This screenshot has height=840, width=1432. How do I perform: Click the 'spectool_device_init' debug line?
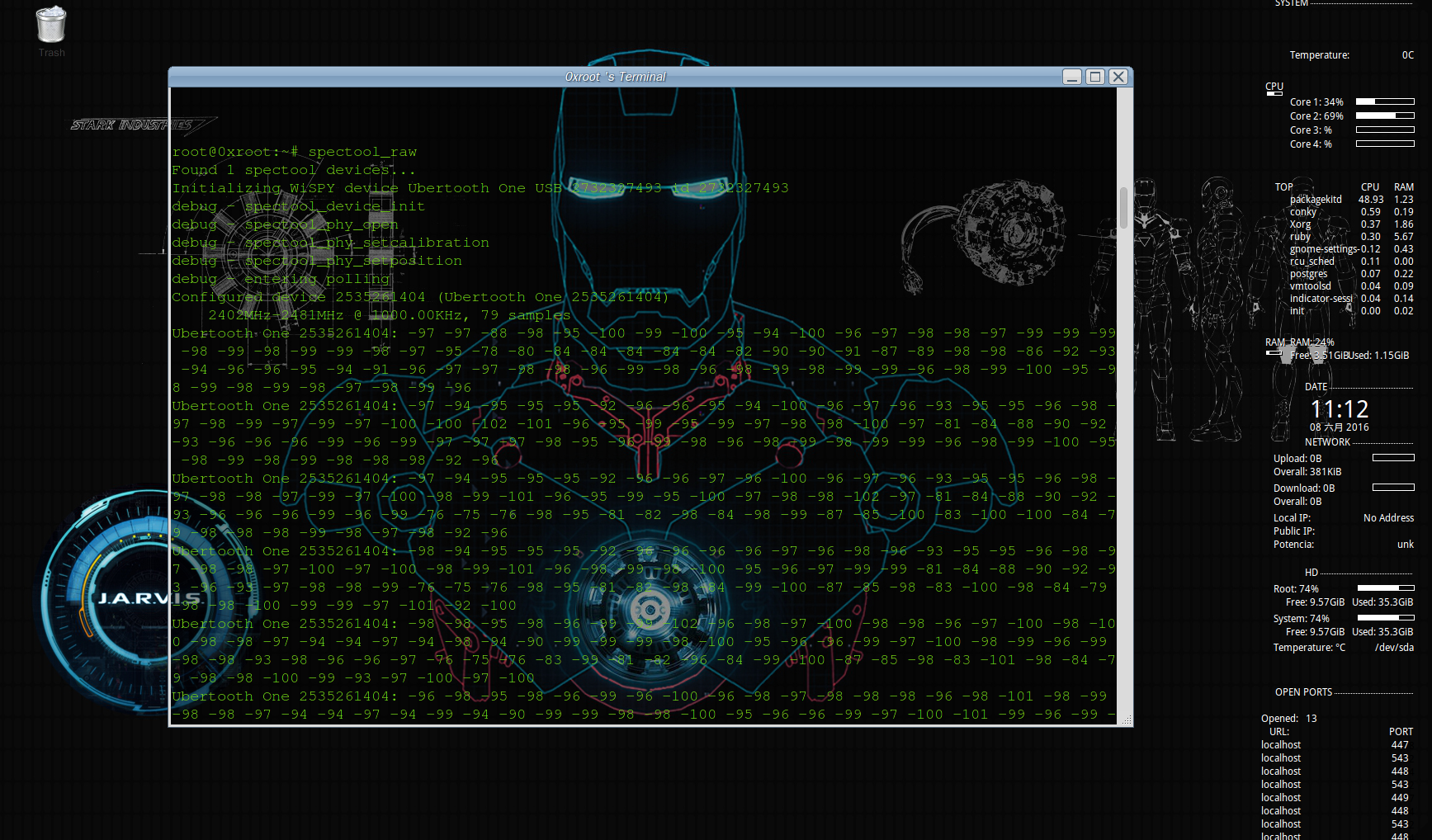click(298, 206)
